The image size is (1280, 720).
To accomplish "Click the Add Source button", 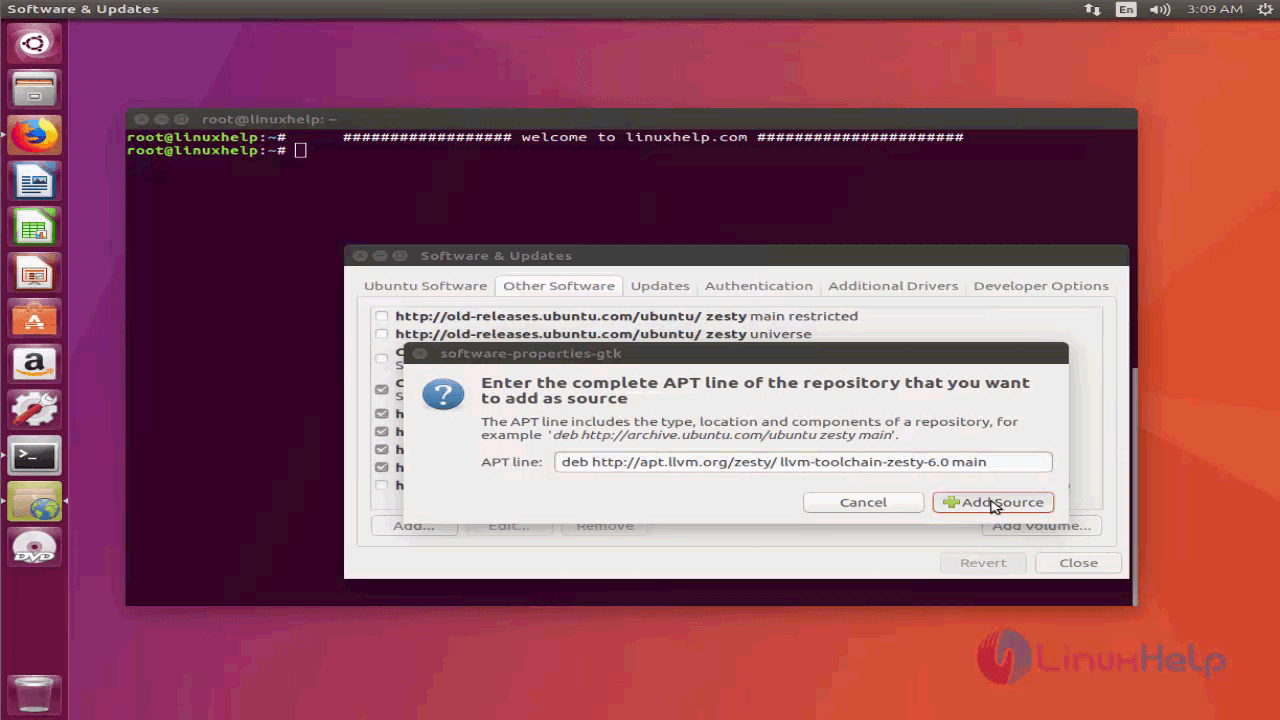I will pos(993,502).
